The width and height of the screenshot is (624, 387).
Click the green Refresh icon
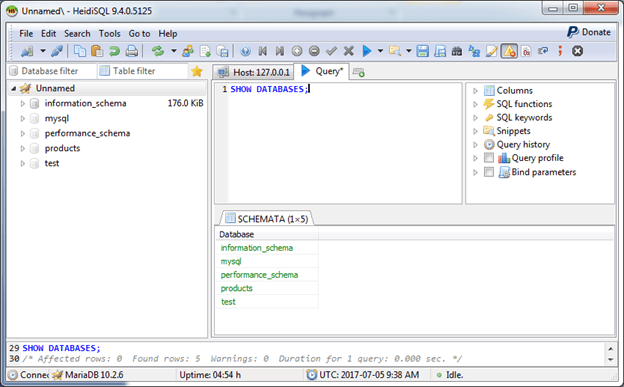coord(158,51)
